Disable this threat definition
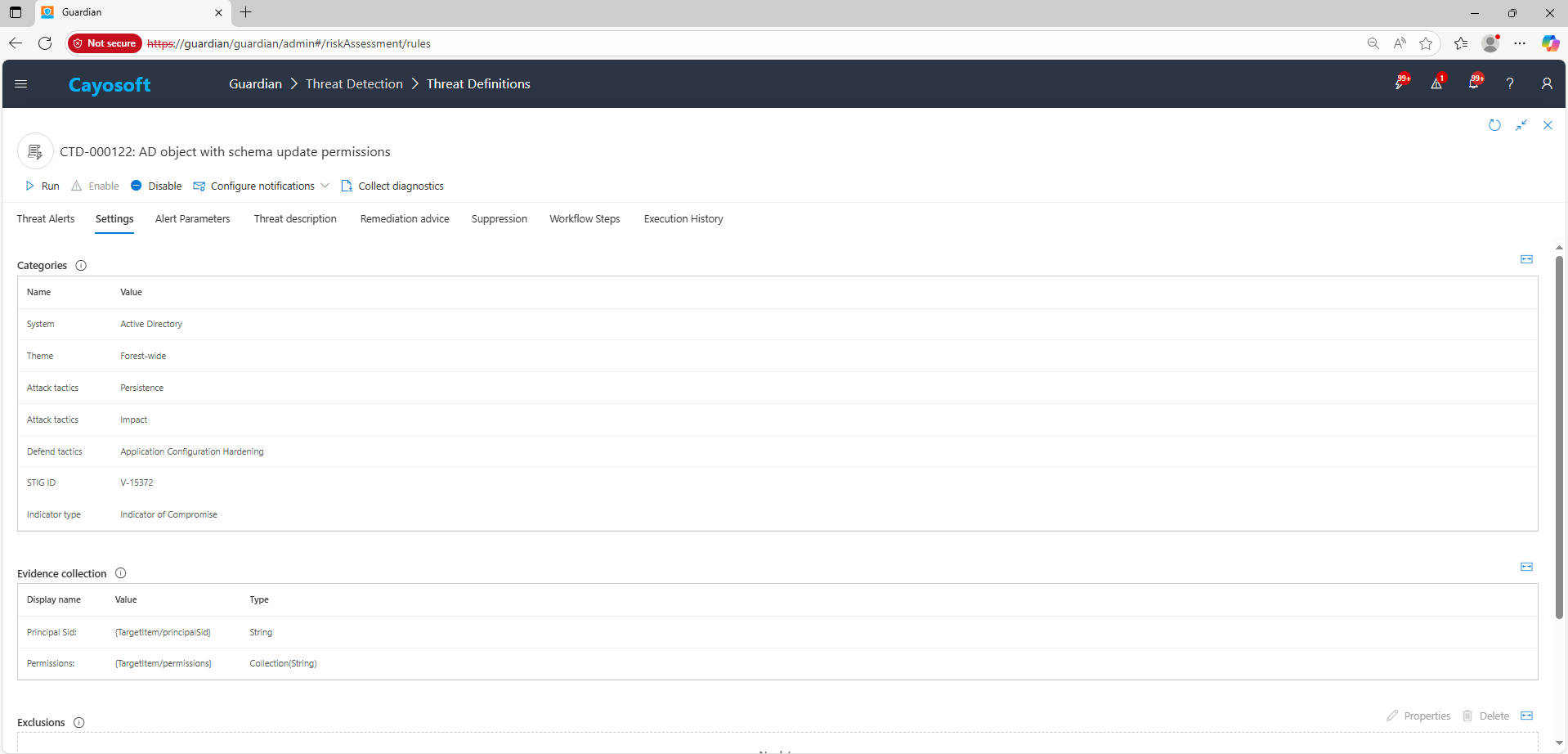 click(x=156, y=186)
